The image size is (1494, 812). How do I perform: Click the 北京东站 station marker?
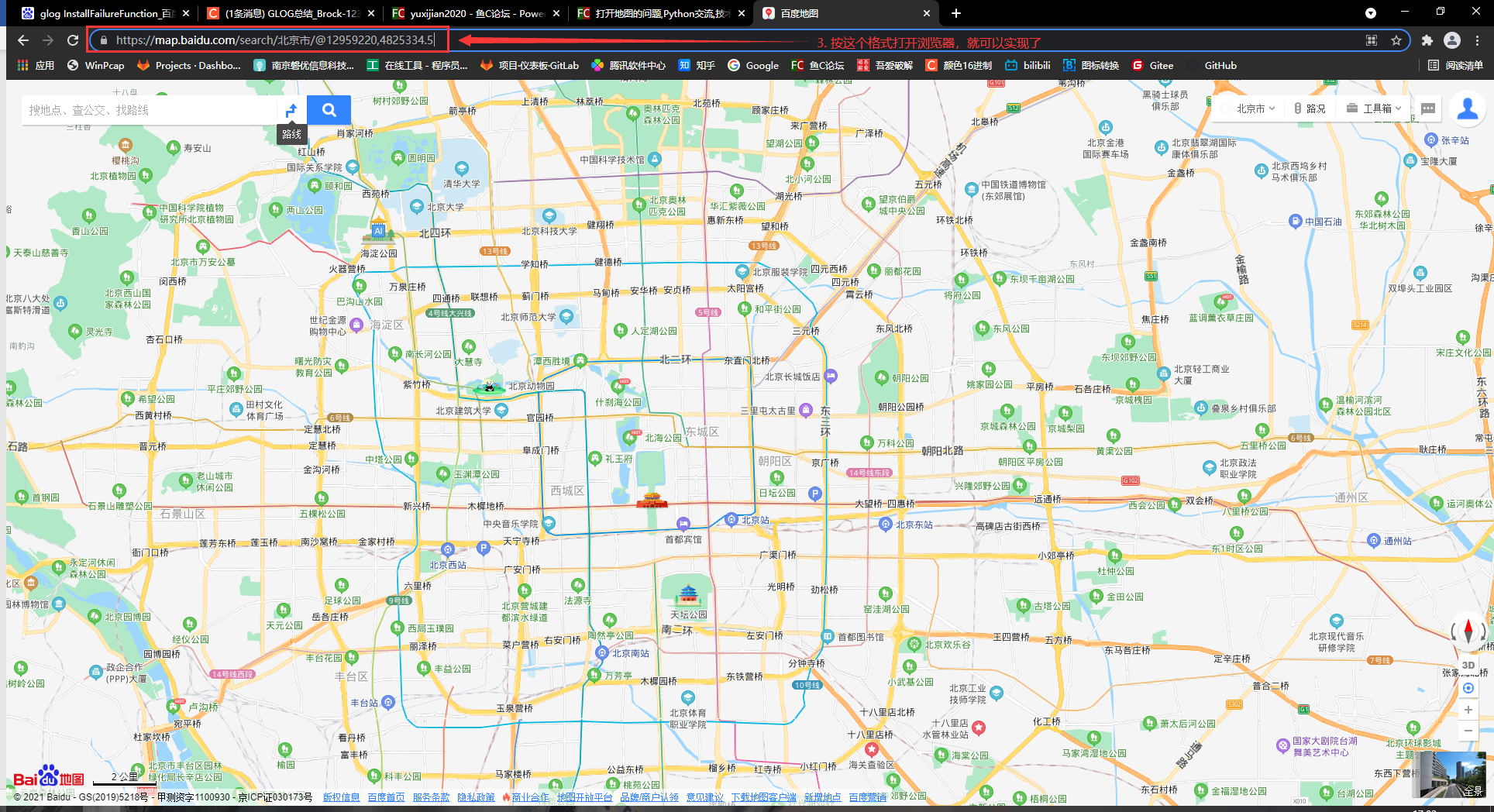click(x=885, y=525)
